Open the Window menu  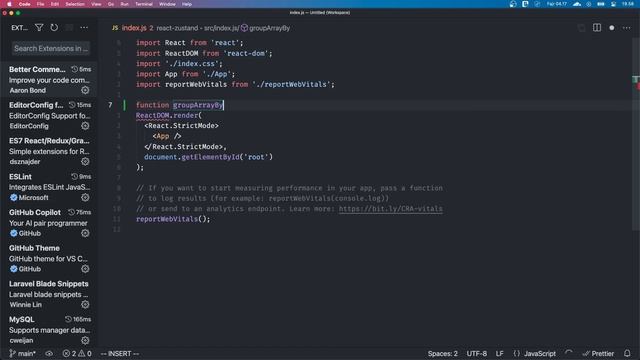click(167, 4)
